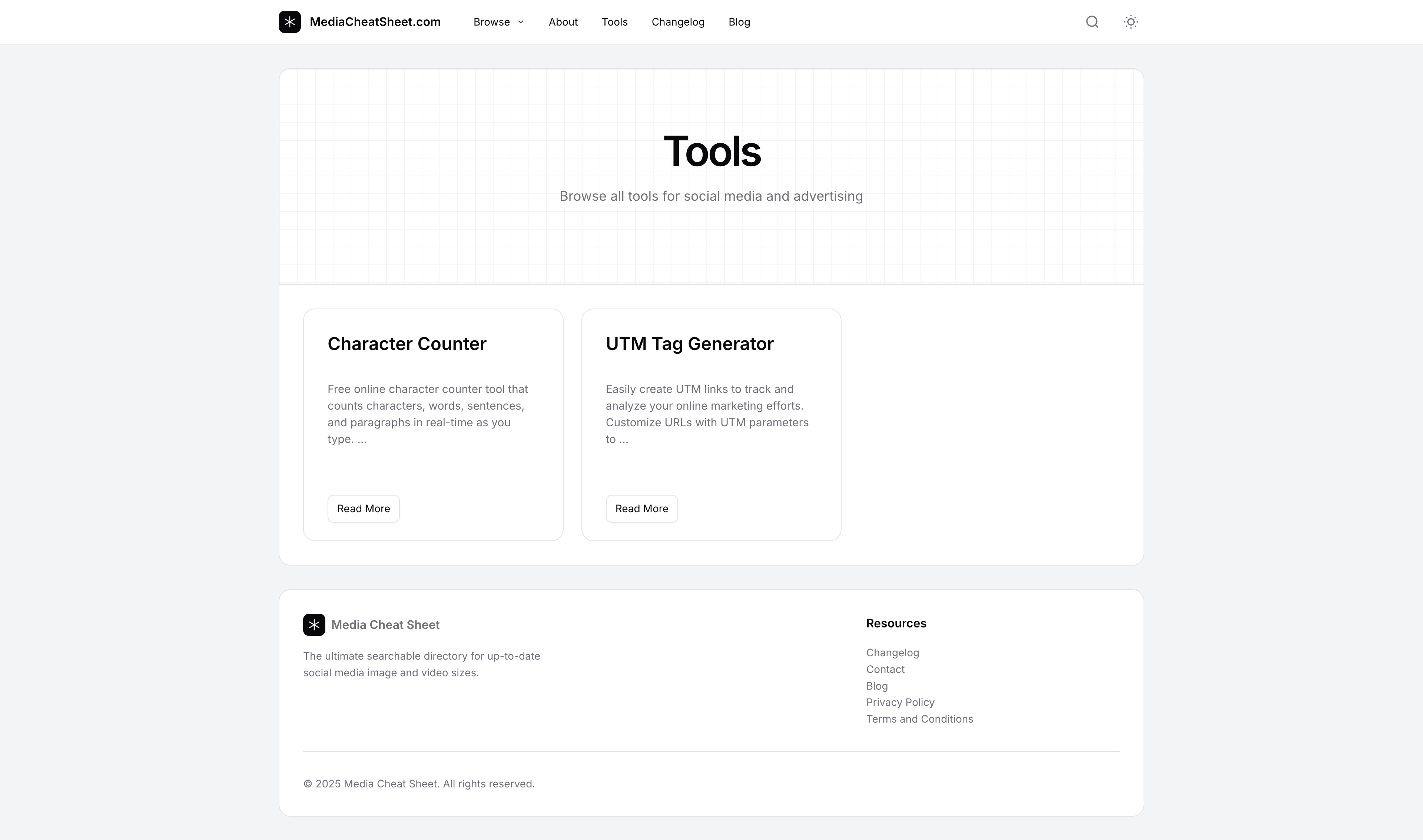Go to Tools in the navigation bar
Viewport: 1423px width, 840px height.
pos(614,22)
